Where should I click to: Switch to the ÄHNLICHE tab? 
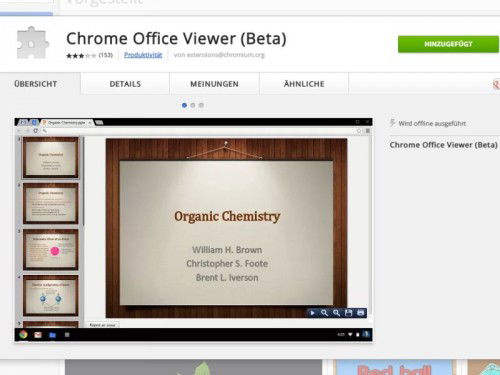(304, 84)
